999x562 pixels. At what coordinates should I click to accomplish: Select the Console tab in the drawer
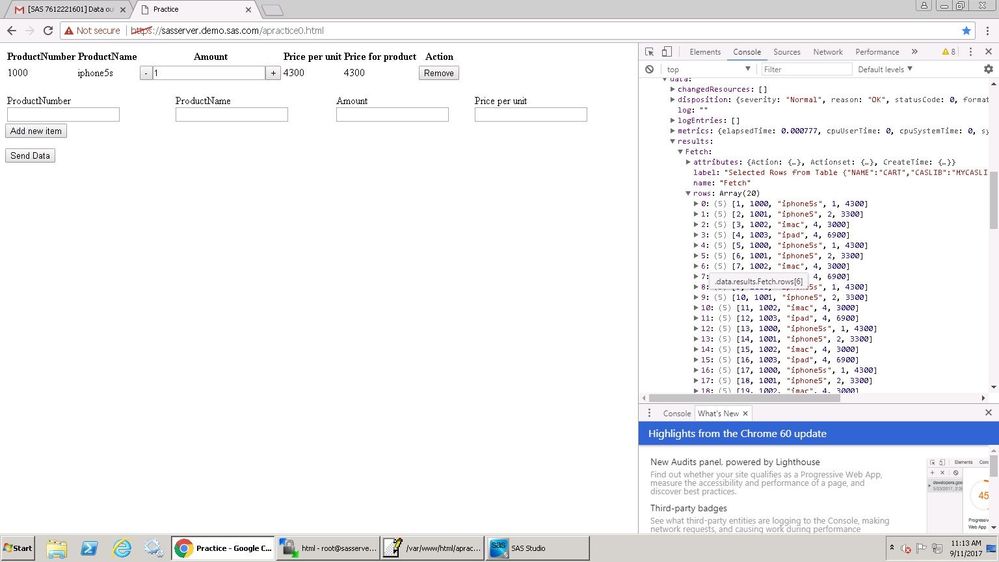pyautogui.click(x=677, y=414)
